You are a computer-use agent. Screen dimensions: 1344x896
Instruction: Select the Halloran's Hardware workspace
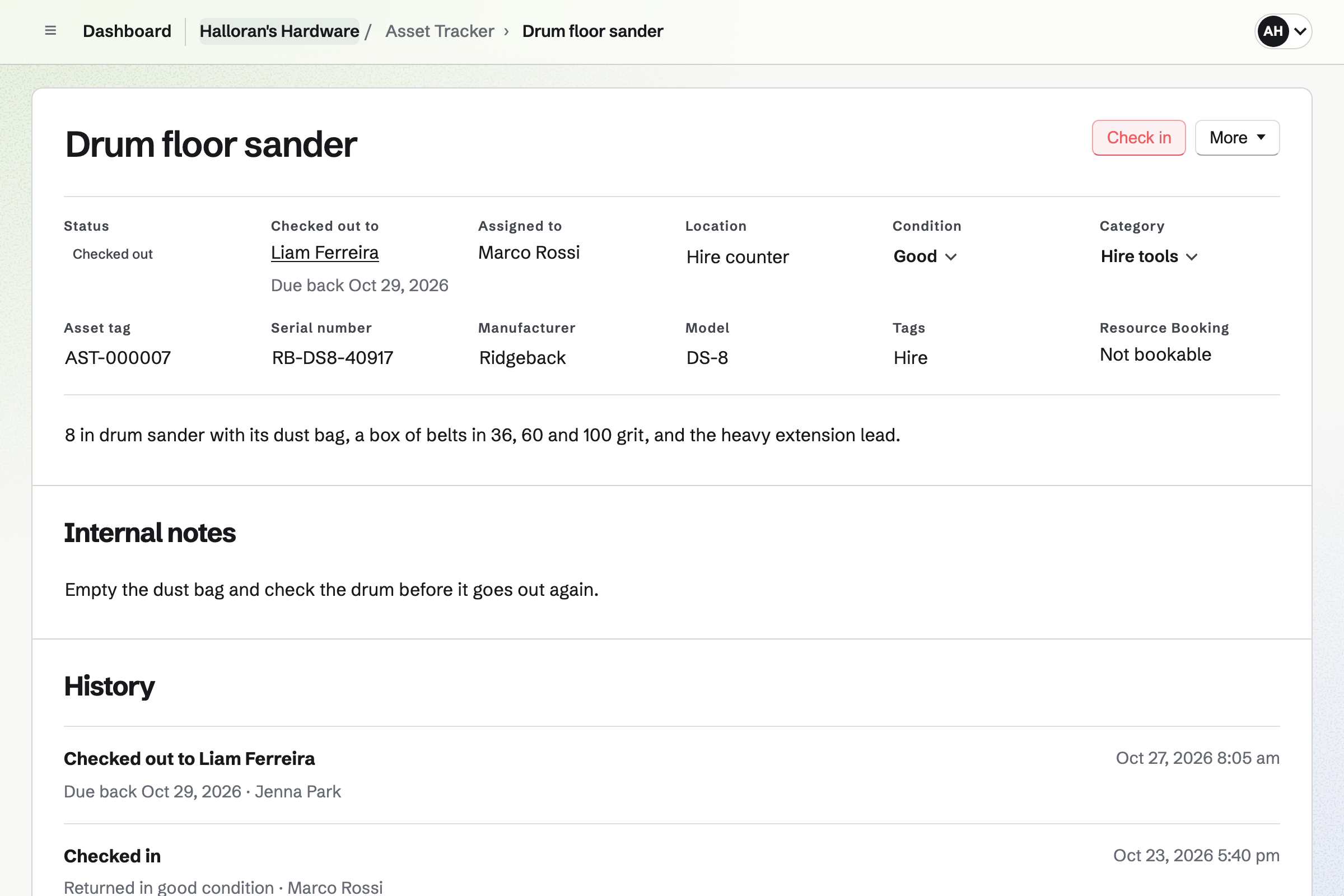click(279, 31)
